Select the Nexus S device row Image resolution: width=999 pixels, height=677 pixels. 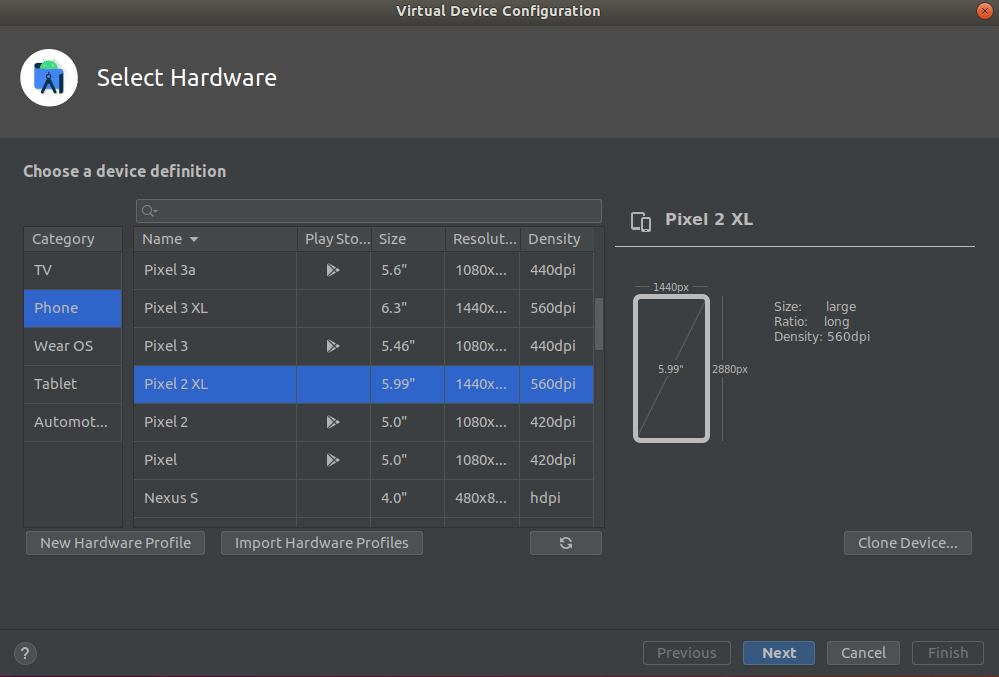[364, 498]
